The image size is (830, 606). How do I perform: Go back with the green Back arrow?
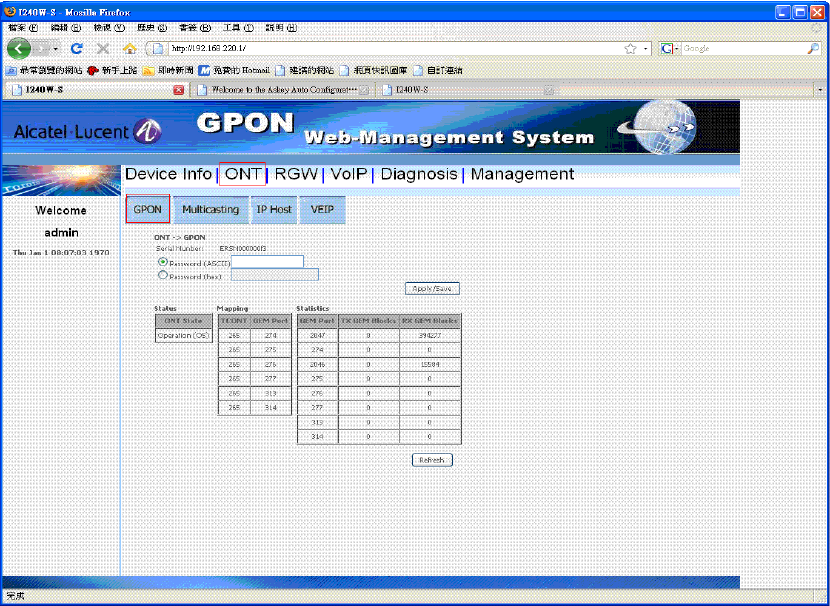19,49
